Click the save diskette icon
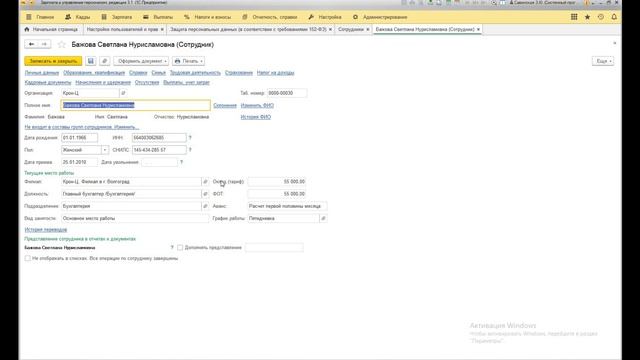640x360 pixels. click(91, 61)
